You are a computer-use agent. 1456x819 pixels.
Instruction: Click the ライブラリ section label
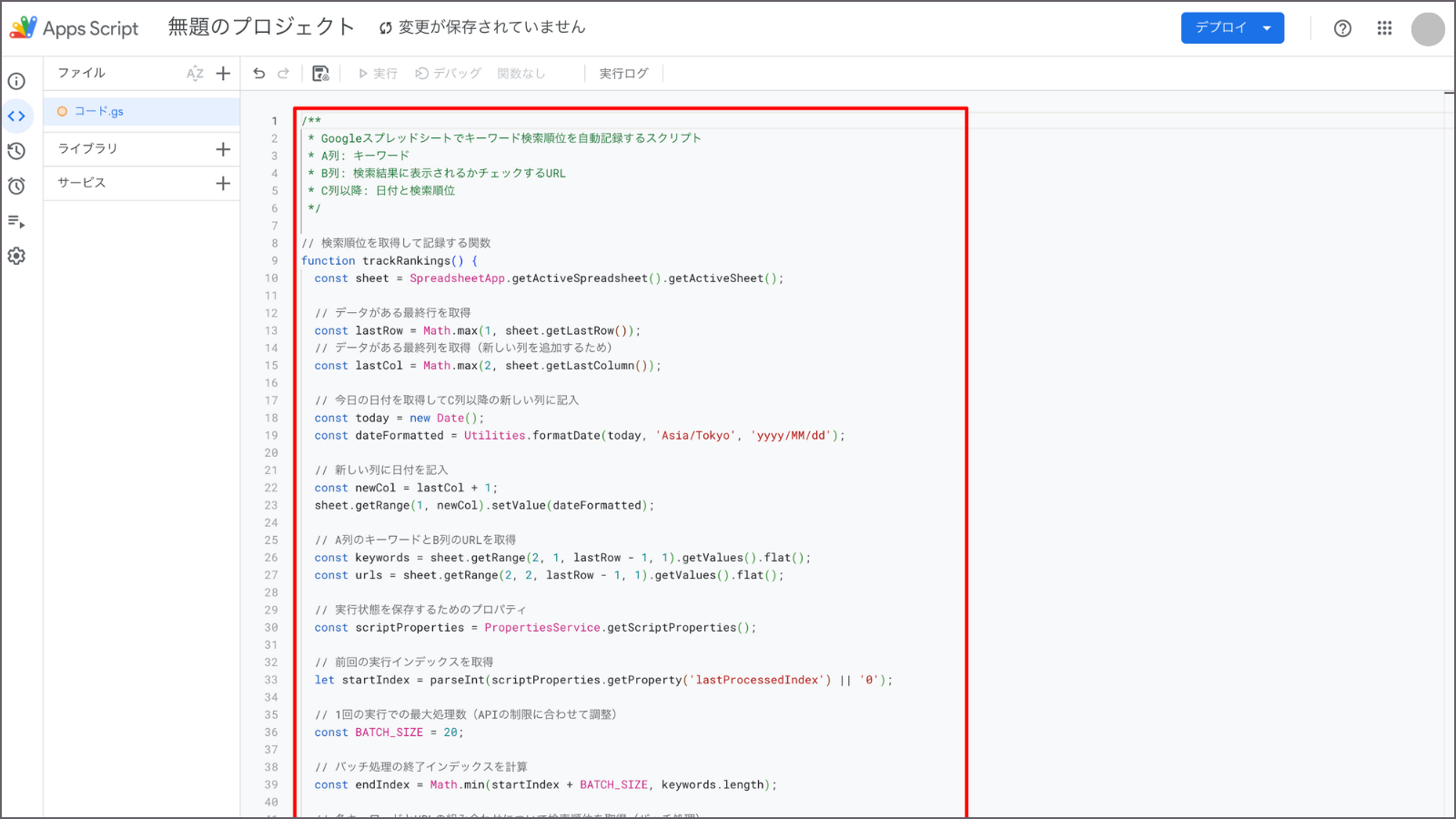click(87, 148)
